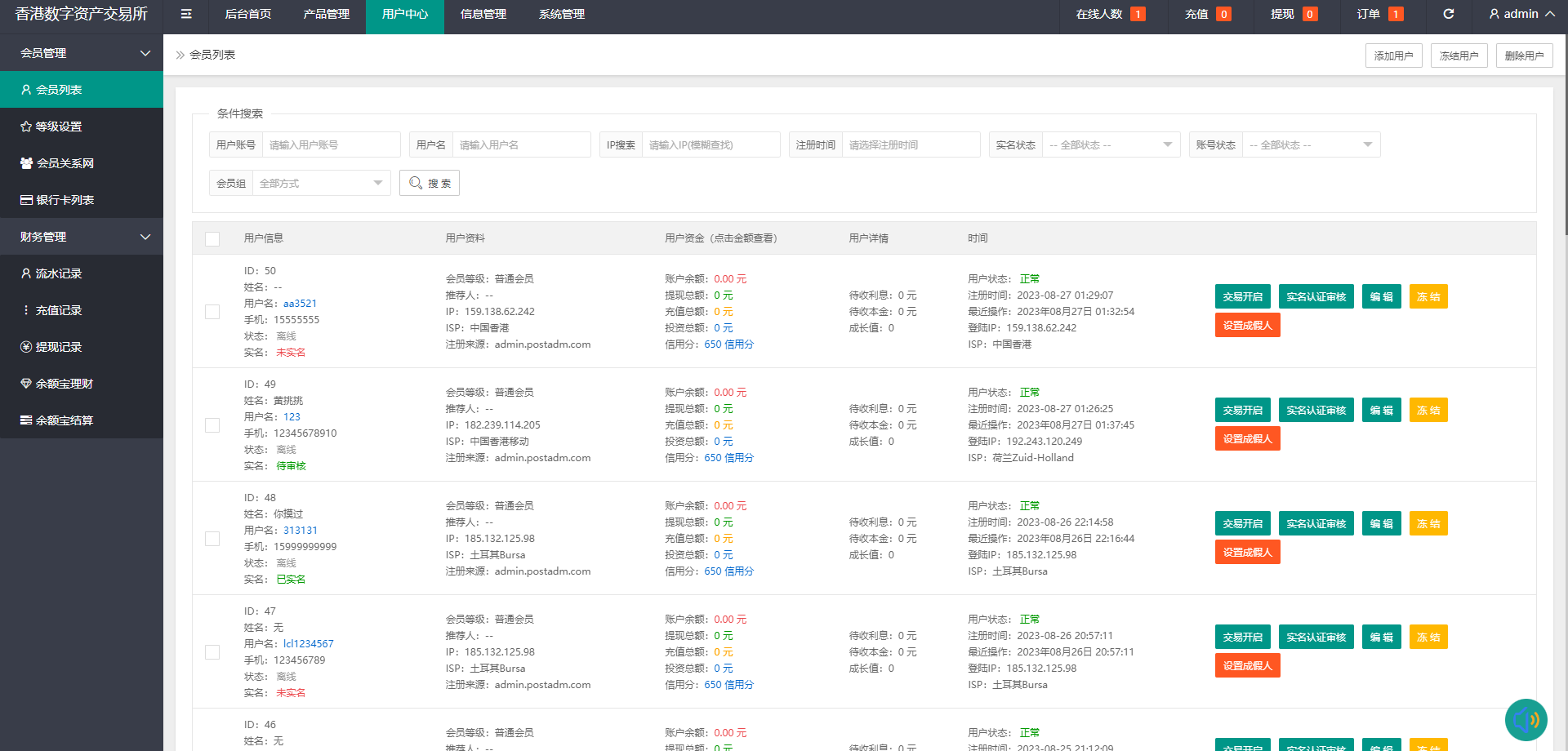Open the sidebar hamburger menu
Image resolution: width=1568 pixels, height=751 pixels.
pos(185,14)
